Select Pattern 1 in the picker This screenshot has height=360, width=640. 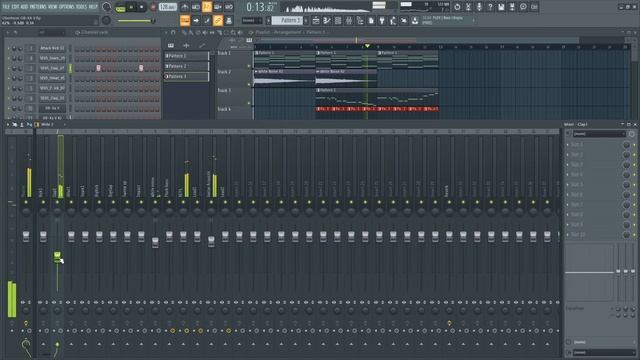(187, 56)
